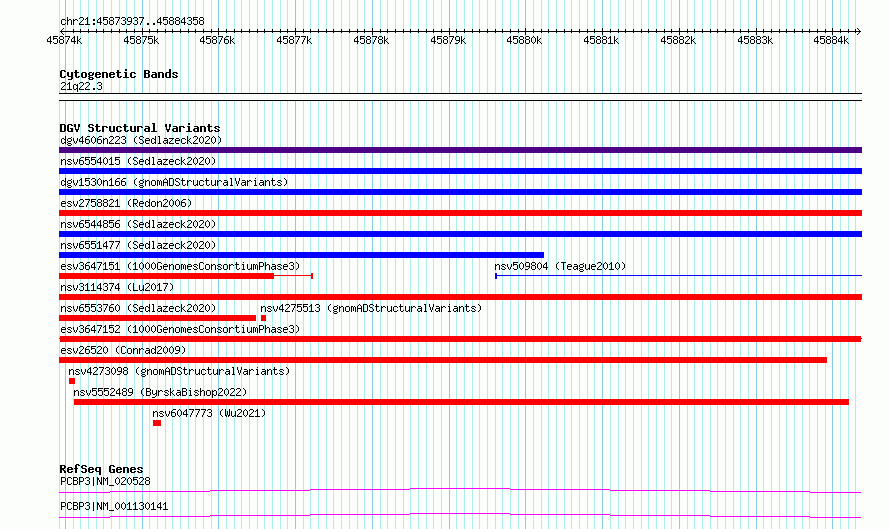This screenshot has width=890, height=529.
Task: Click the nsv5552489 (ByrskaBishop2022) label
Action: click(x=160, y=392)
